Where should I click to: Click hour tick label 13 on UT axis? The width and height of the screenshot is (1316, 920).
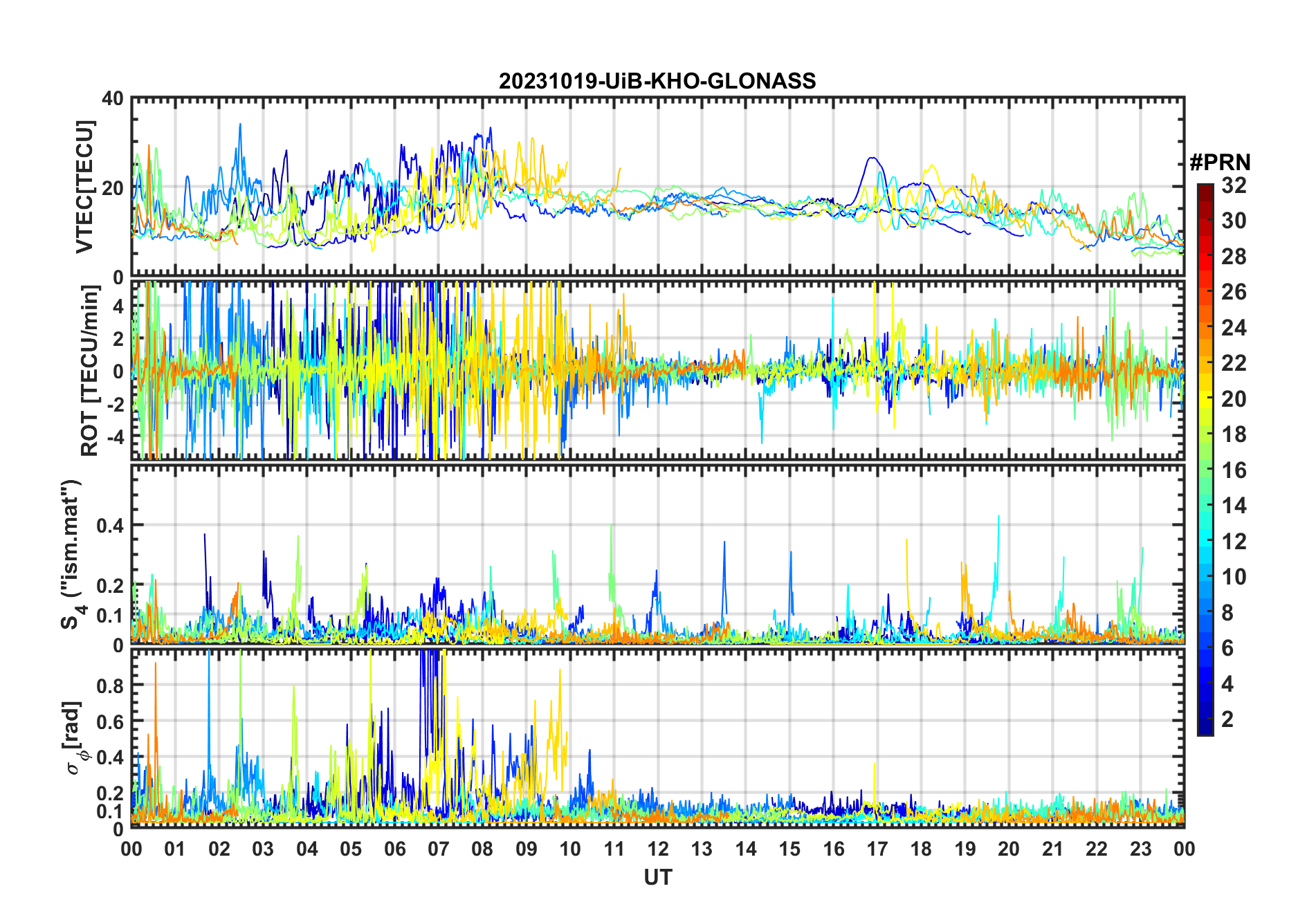click(x=702, y=849)
